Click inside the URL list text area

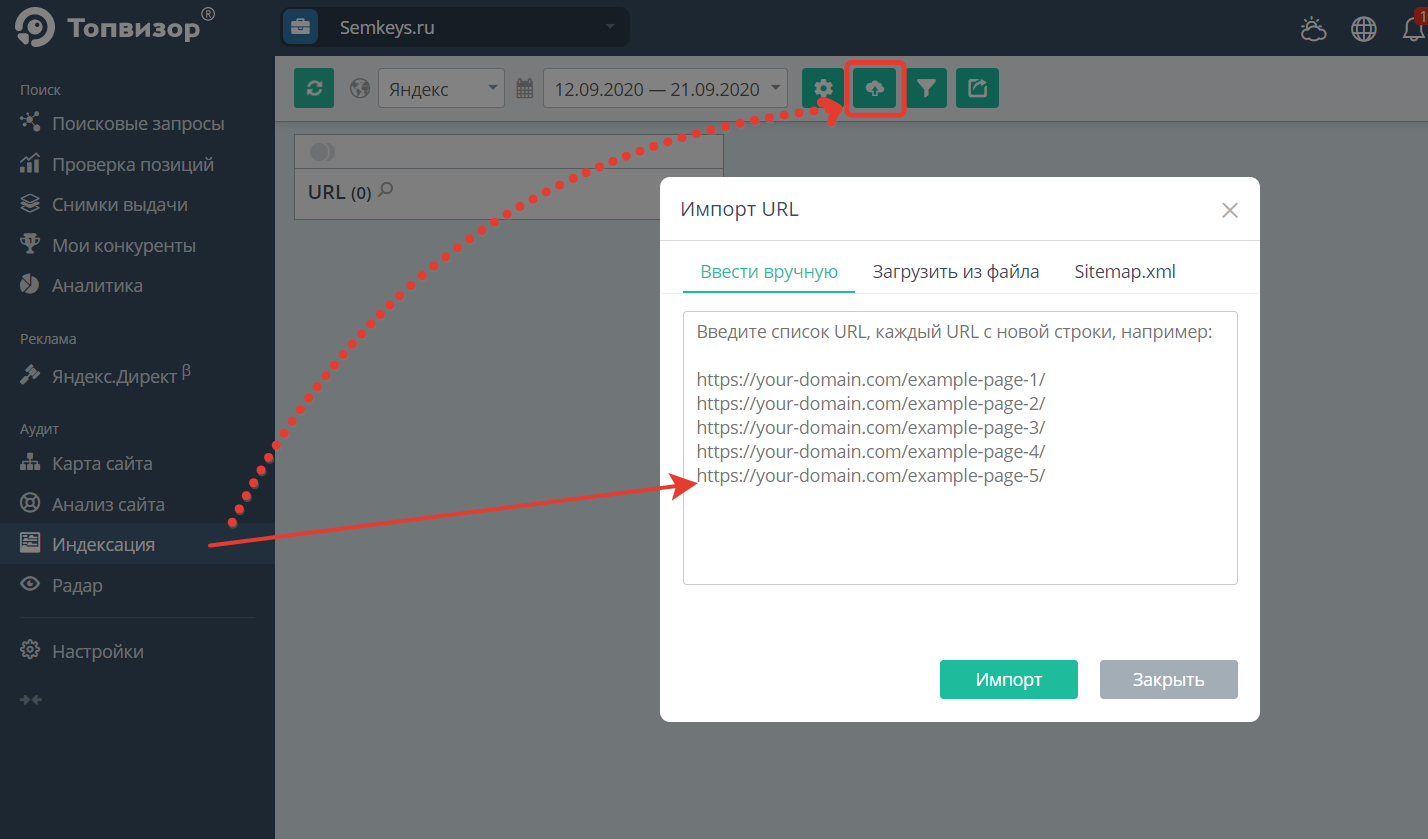(x=960, y=530)
